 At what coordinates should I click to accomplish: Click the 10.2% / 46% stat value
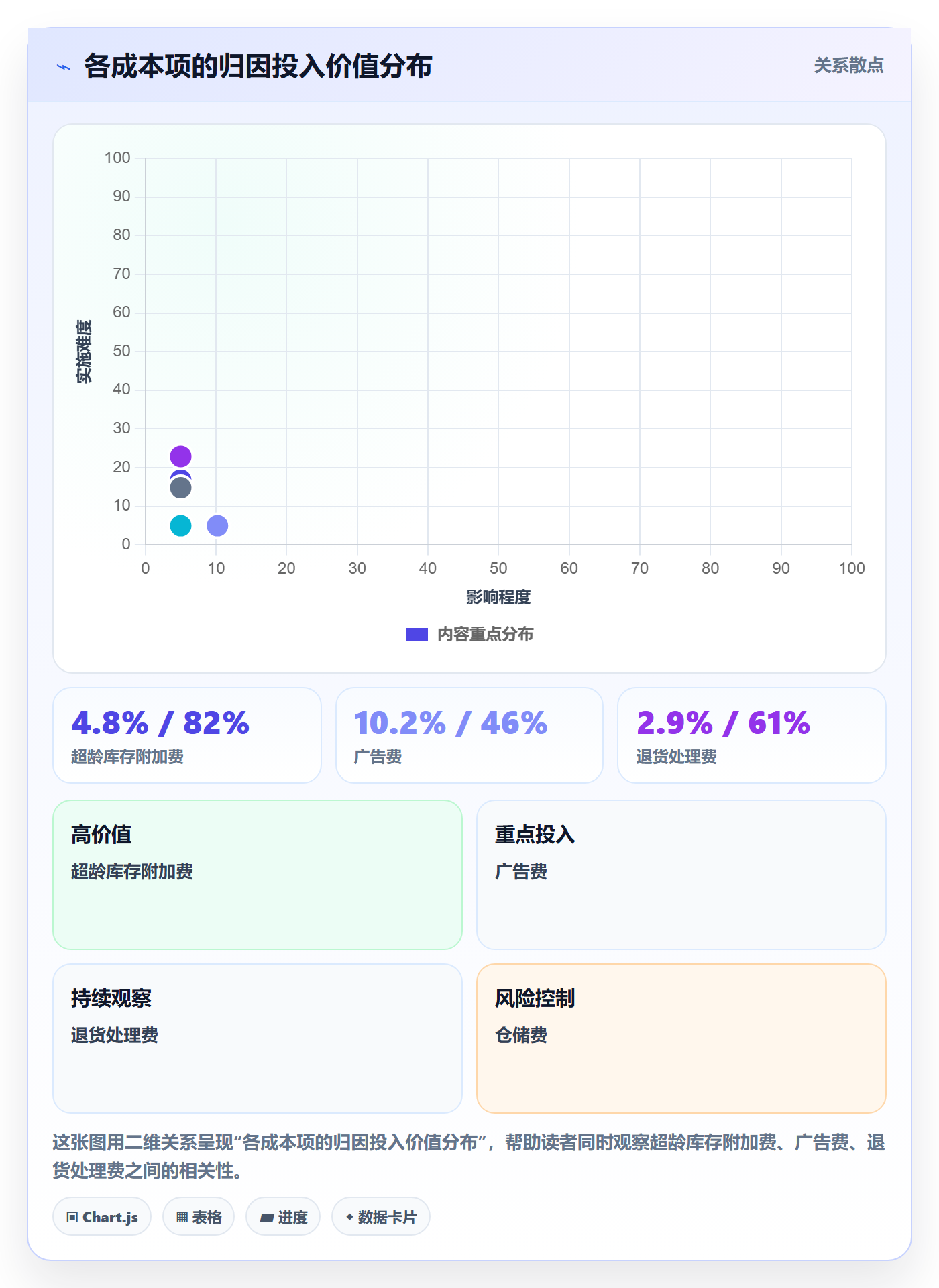pos(451,723)
